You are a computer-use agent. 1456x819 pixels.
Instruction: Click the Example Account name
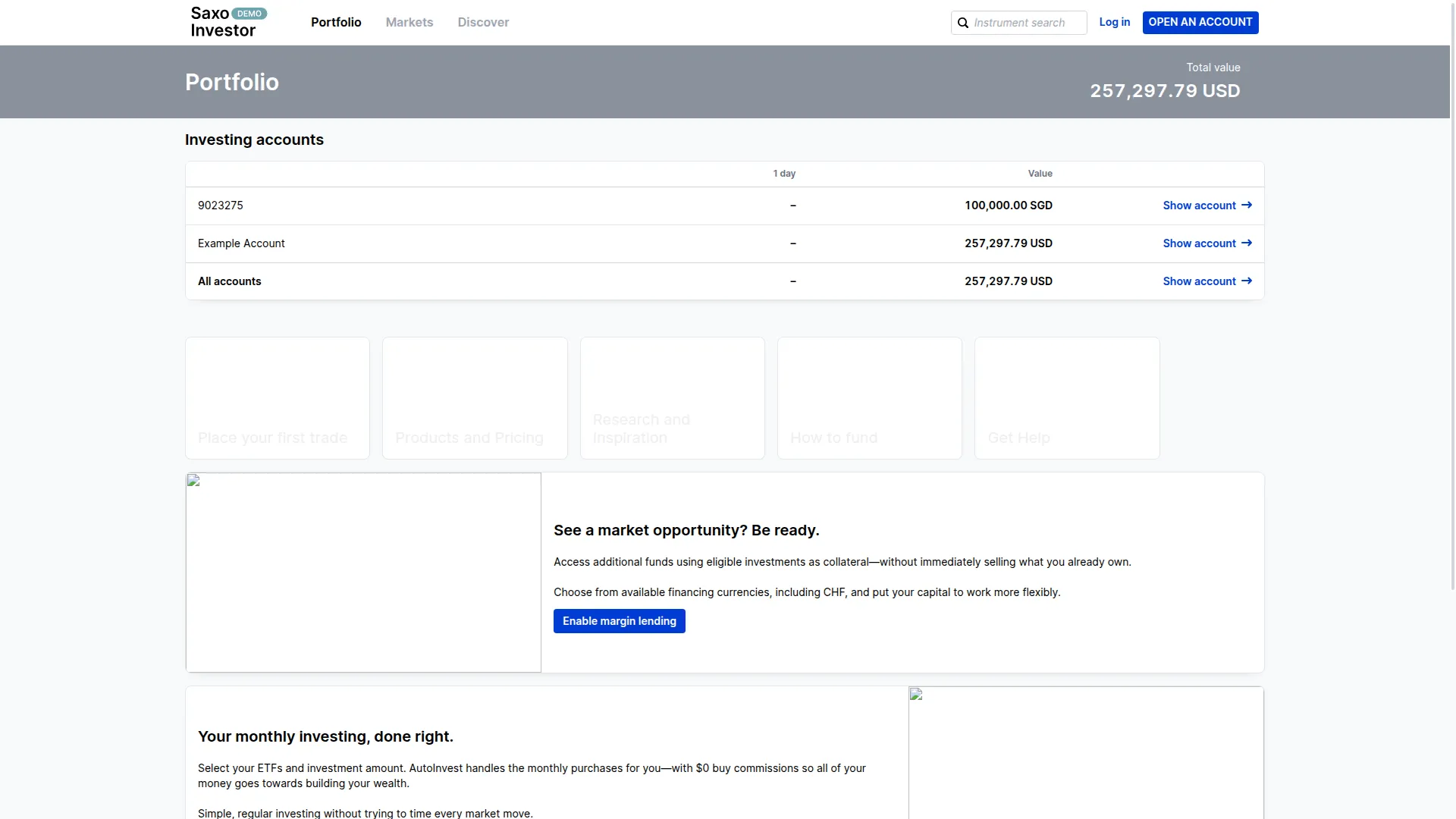[x=241, y=243]
